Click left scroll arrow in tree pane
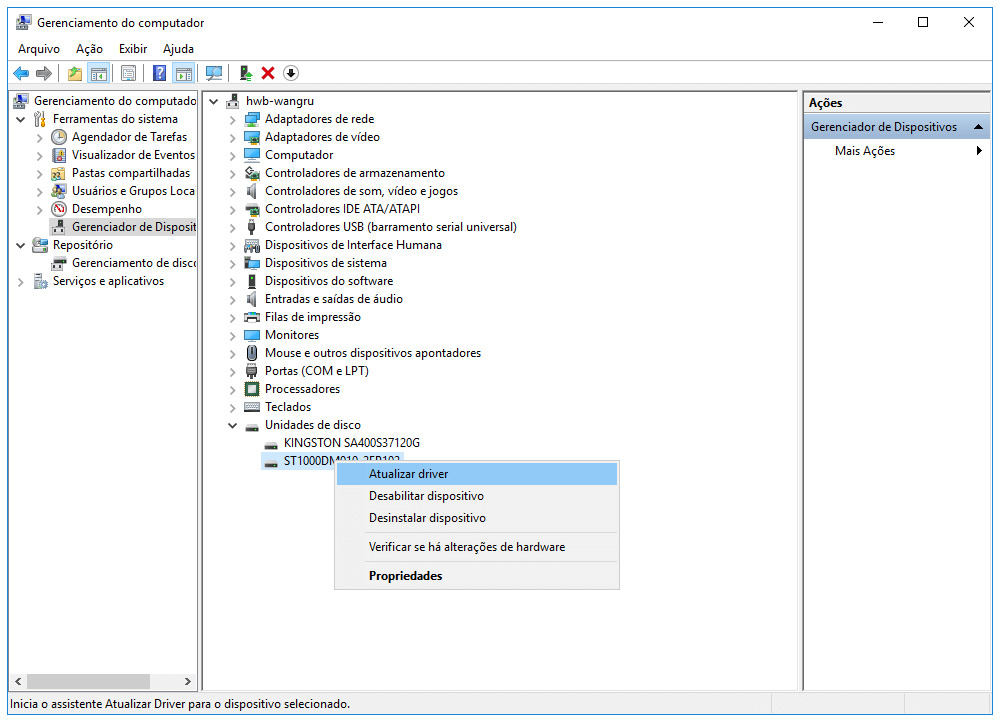Image resolution: width=1000 pixels, height=722 pixels. pyautogui.click(x=18, y=681)
